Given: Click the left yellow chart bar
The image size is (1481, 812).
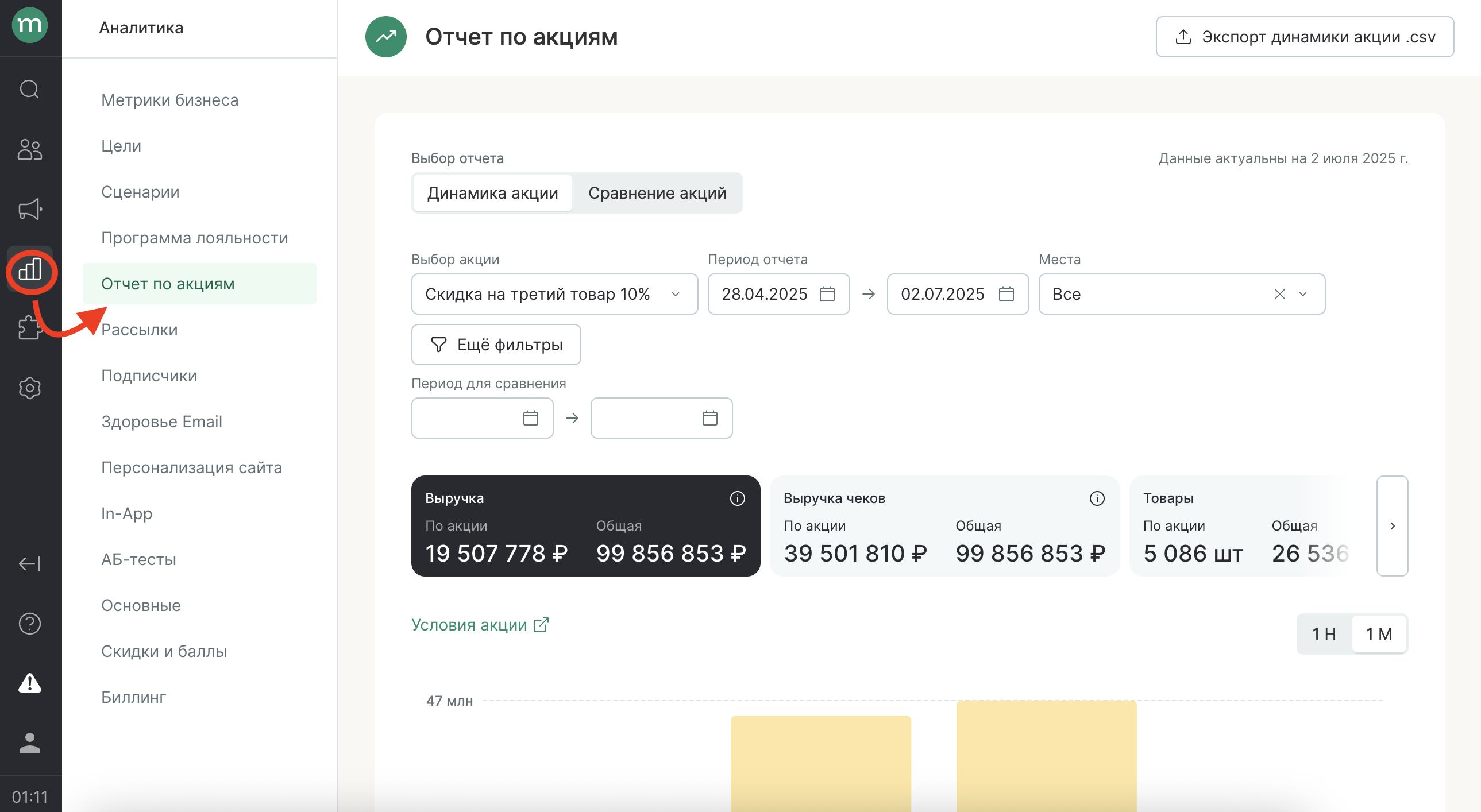Looking at the screenshot, I should 821,763.
